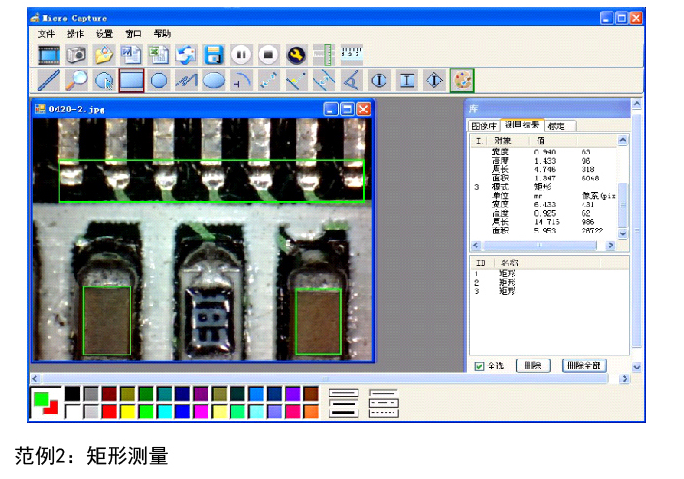Screen dimensions: 684x479
Task: Click the 对象 column header
Action: pyautogui.click(x=503, y=140)
